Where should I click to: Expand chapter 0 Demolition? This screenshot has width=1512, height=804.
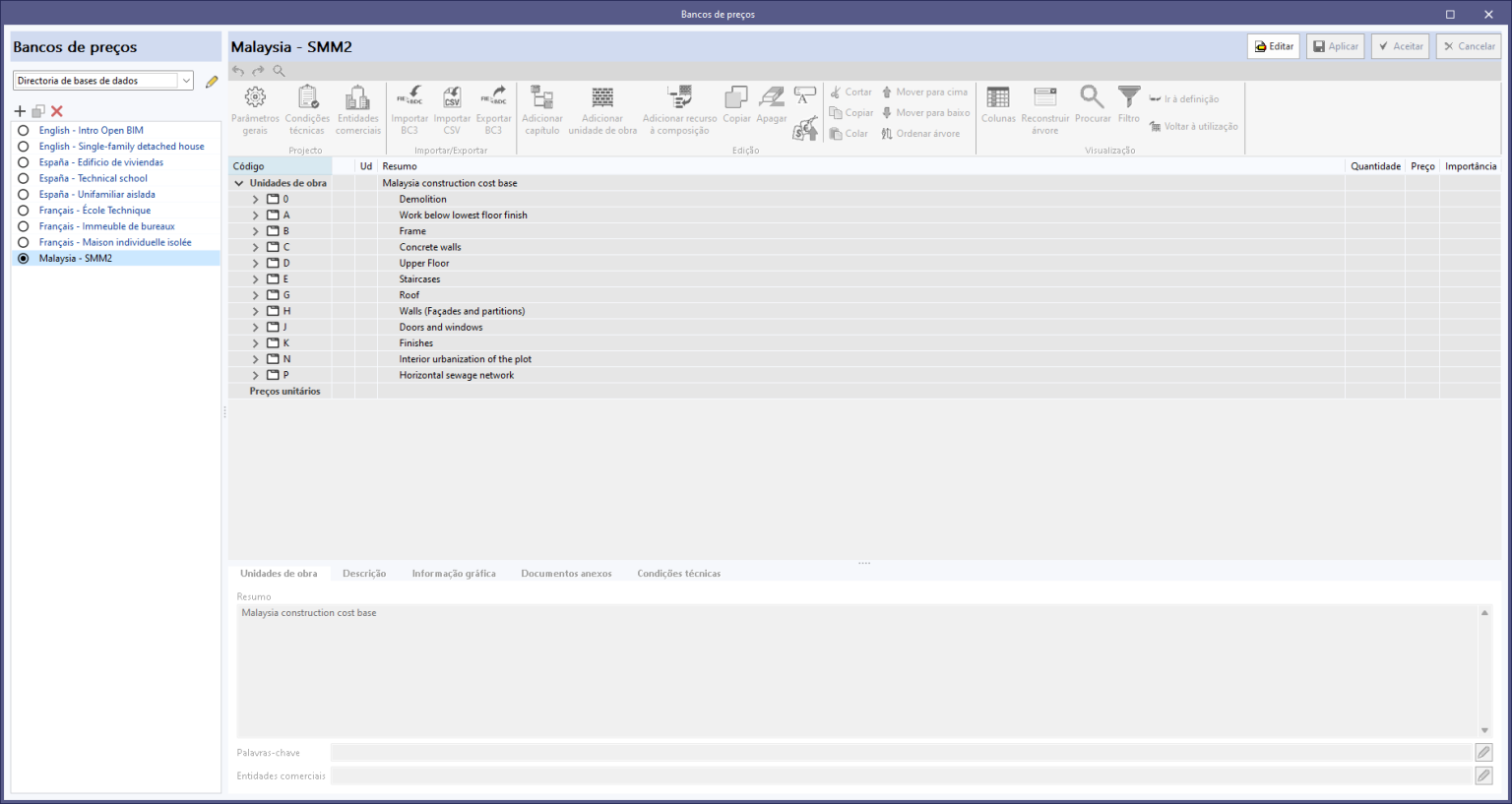tap(256, 199)
